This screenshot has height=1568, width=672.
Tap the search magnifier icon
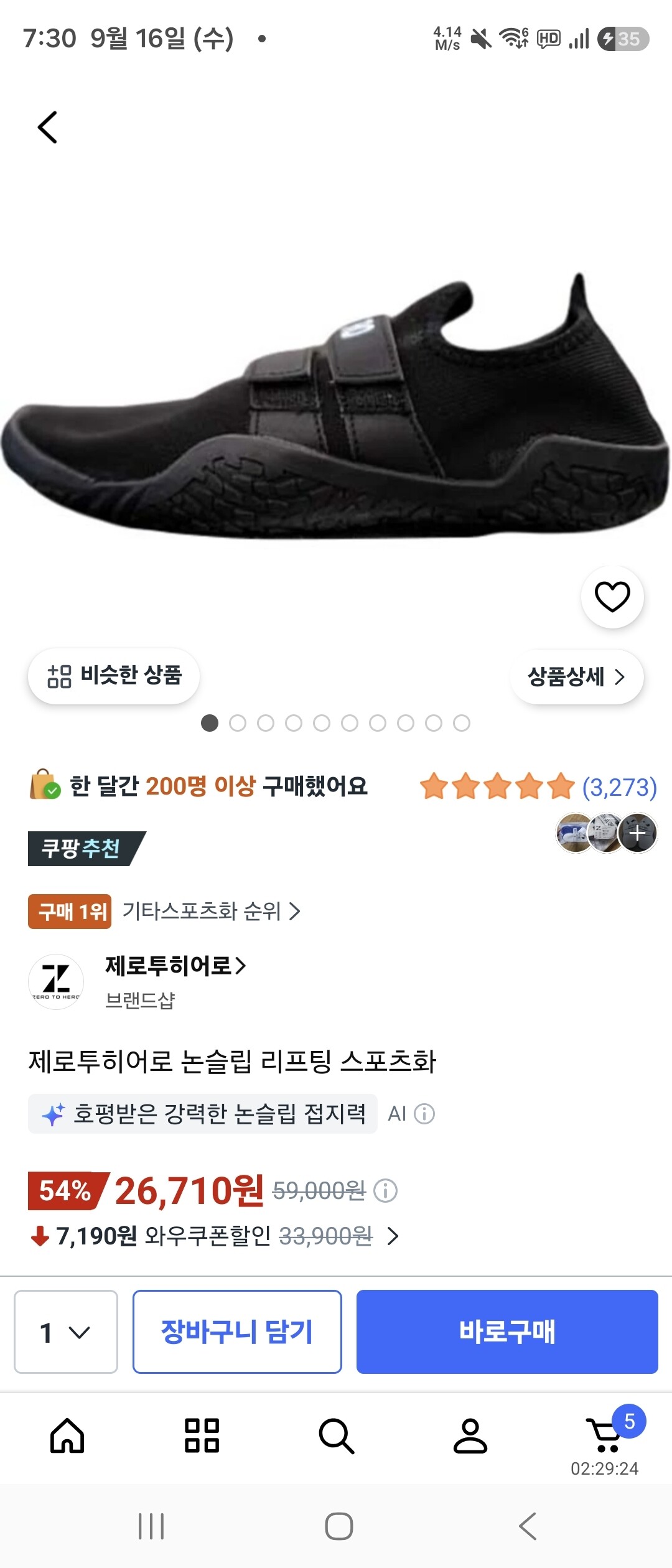click(x=336, y=1436)
